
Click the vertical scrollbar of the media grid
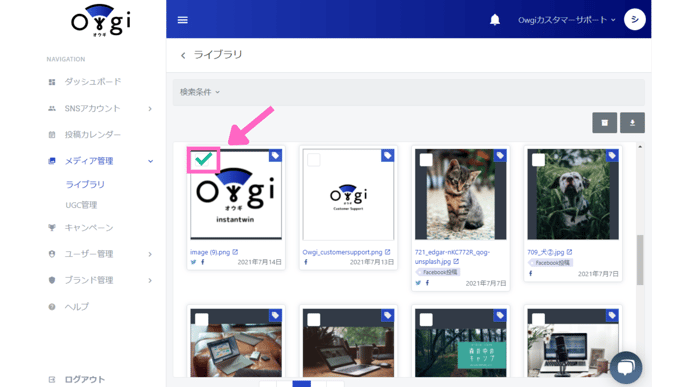(640, 260)
